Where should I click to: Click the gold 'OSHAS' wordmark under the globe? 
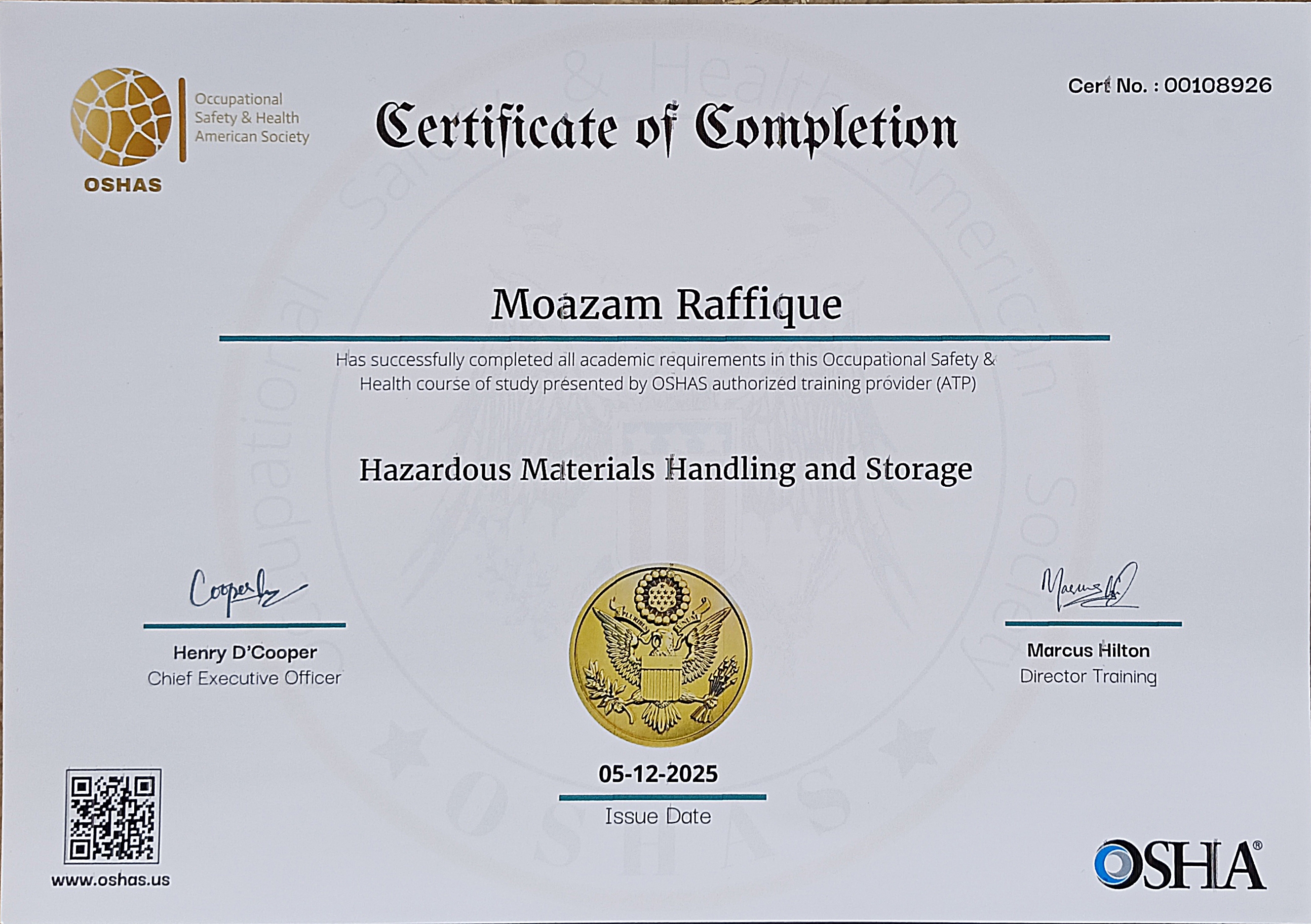(123, 185)
